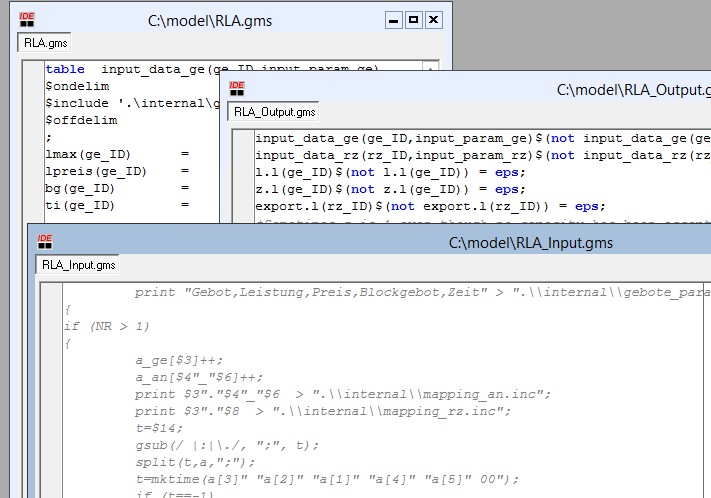Close the RLA.gms editor window
The width and height of the screenshot is (711, 498).
coord(434,19)
